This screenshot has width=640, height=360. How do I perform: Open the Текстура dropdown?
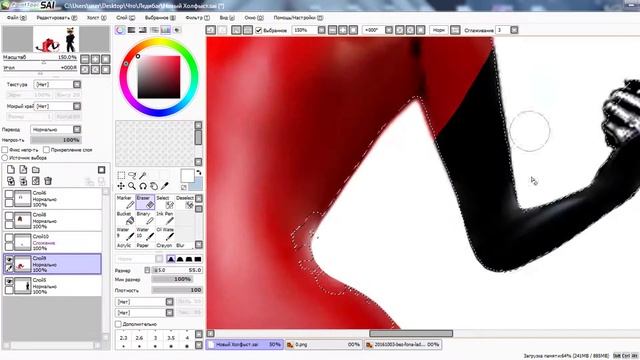pyautogui.click(x=77, y=84)
